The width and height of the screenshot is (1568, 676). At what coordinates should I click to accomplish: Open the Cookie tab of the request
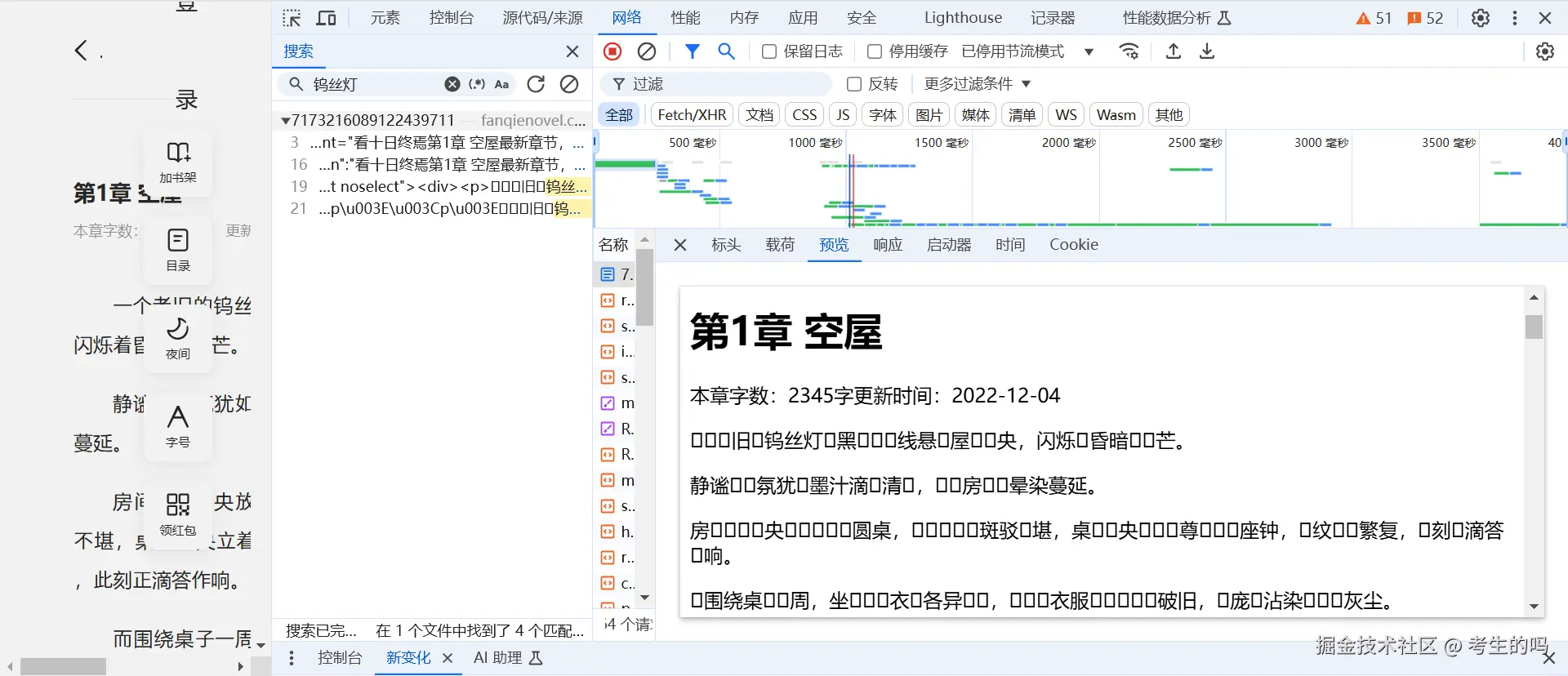(1074, 245)
